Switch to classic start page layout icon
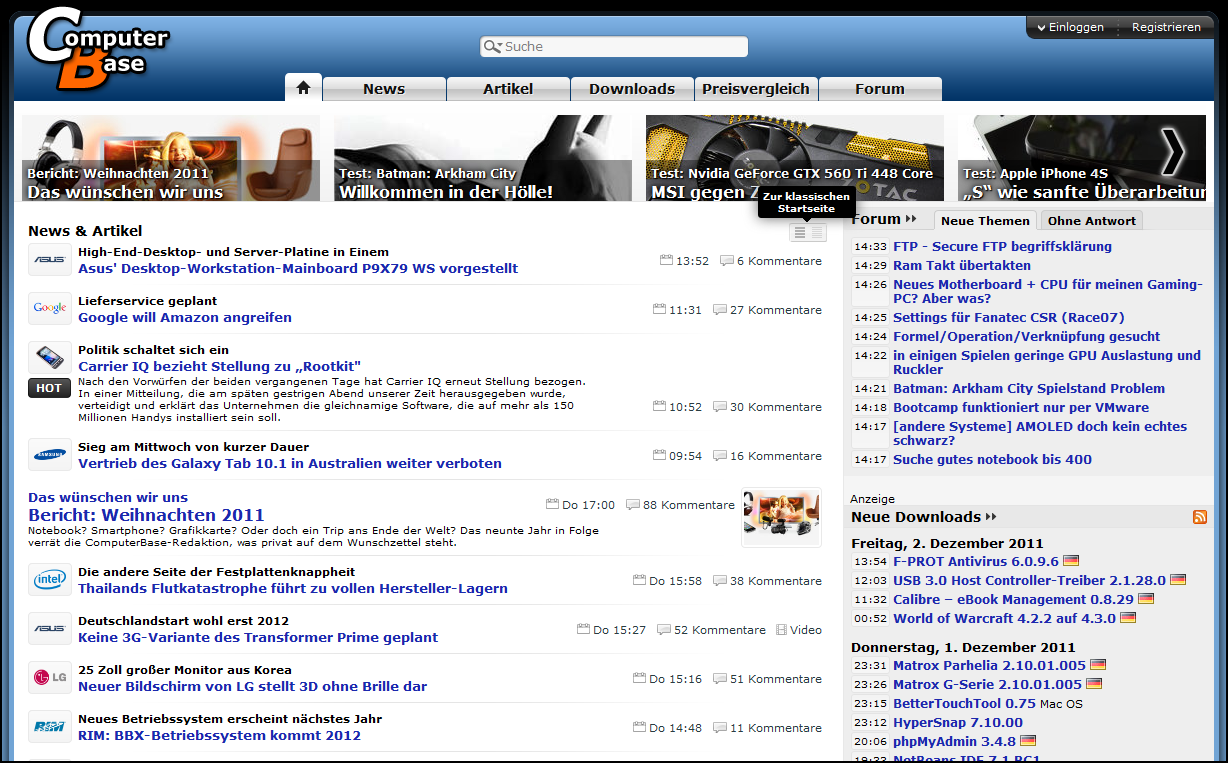This screenshot has width=1228, height=763. [x=808, y=232]
